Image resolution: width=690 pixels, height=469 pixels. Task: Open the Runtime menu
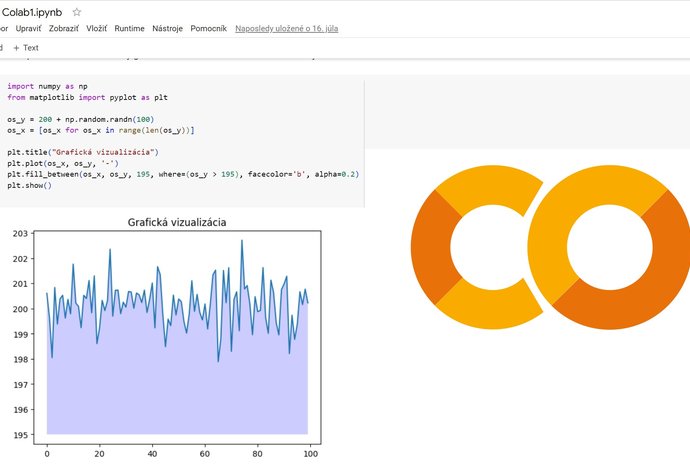[x=129, y=29]
